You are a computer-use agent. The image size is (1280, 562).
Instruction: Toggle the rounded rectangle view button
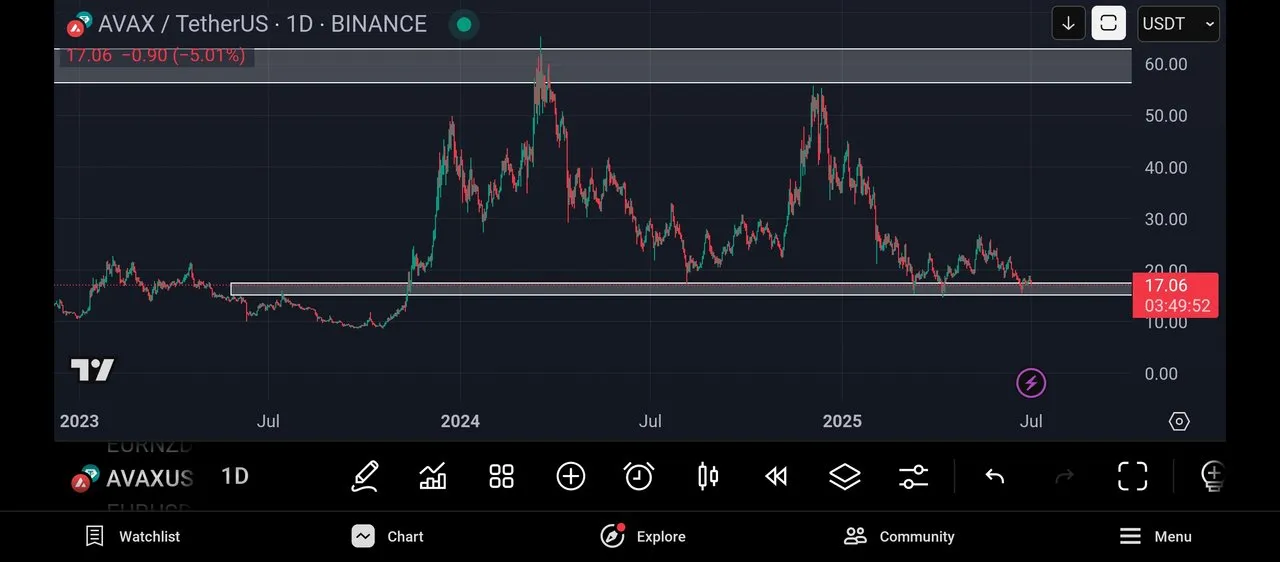[1108, 23]
